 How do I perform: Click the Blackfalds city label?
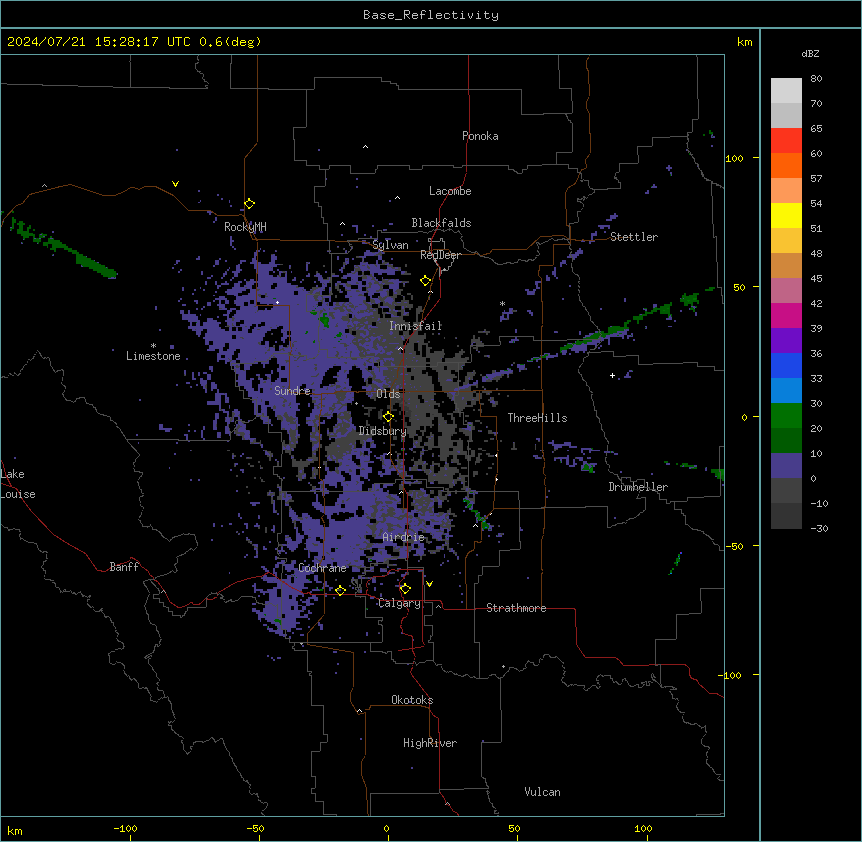(441, 223)
